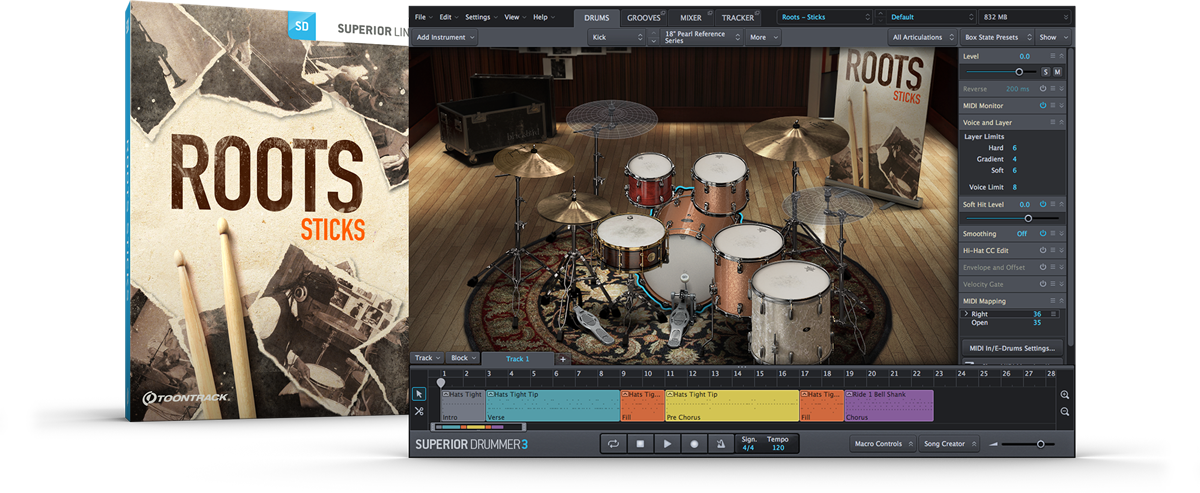Expand Macro Controls panel
The width and height of the screenshot is (1200, 493).
tap(883, 444)
